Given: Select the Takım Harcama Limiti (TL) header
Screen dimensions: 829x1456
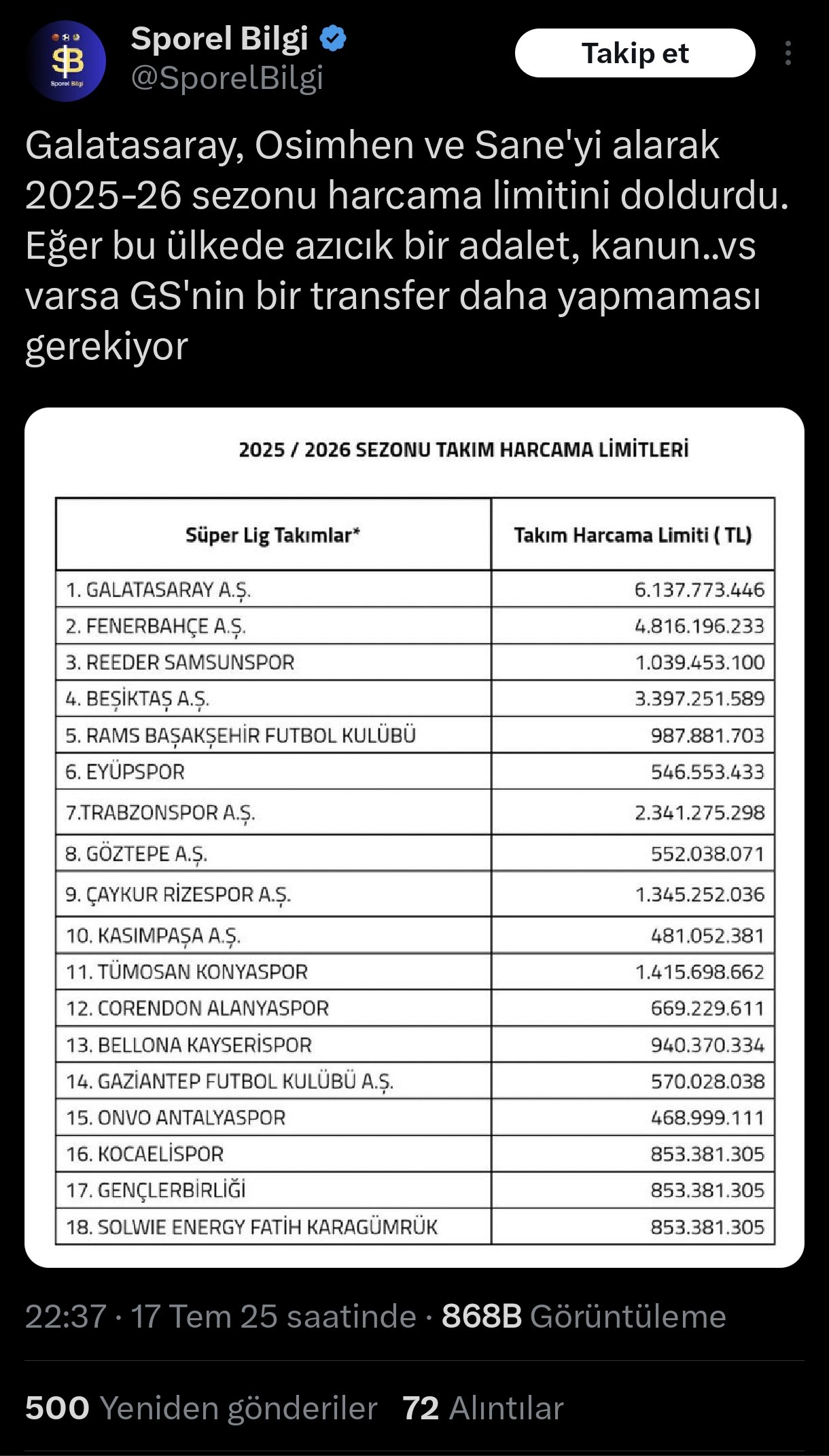Looking at the screenshot, I should pyautogui.click(x=633, y=535).
